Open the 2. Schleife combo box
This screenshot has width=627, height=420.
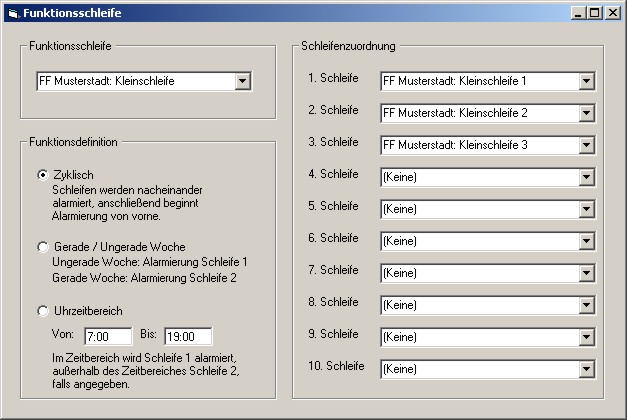click(x=587, y=113)
